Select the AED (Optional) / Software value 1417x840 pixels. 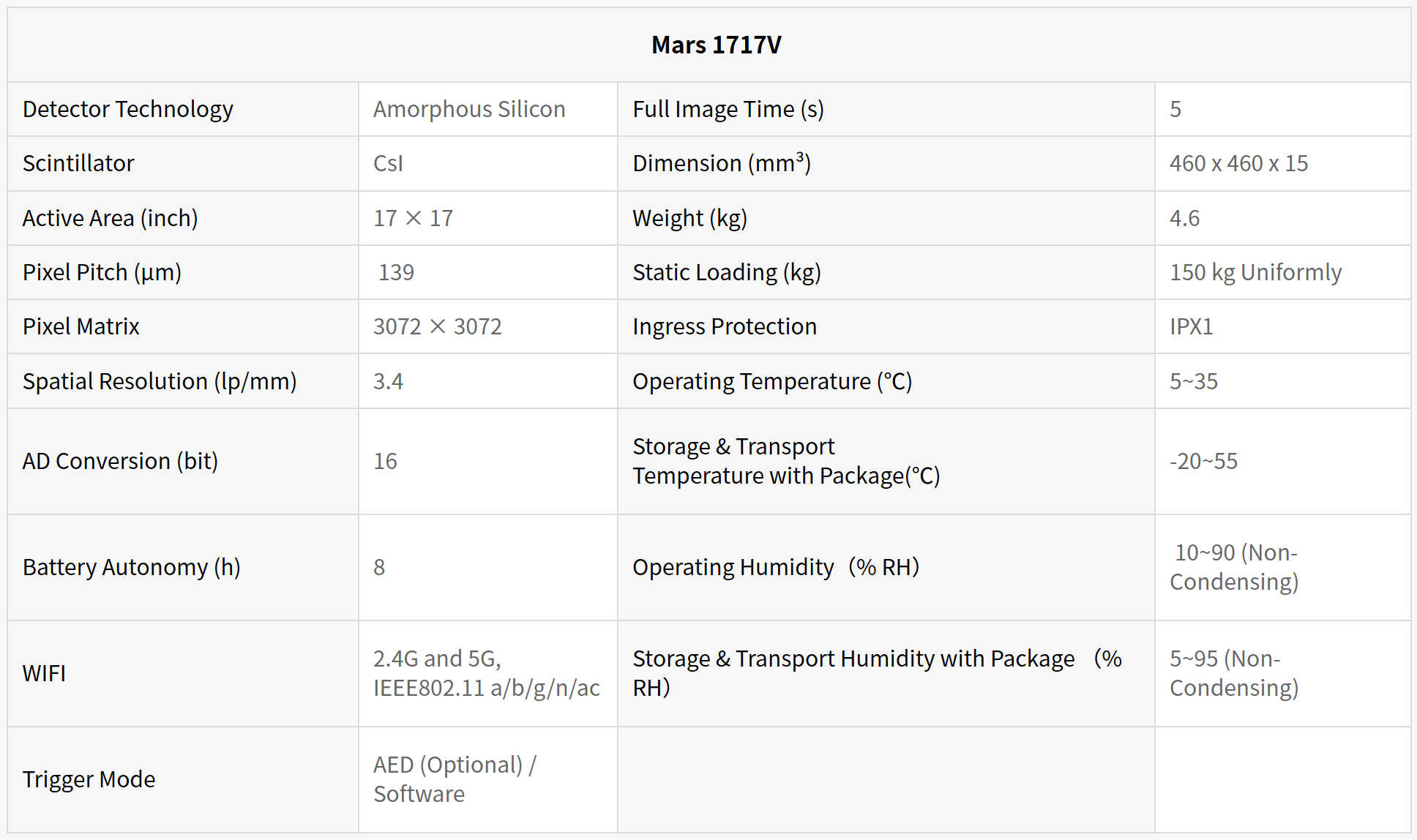(x=455, y=779)
